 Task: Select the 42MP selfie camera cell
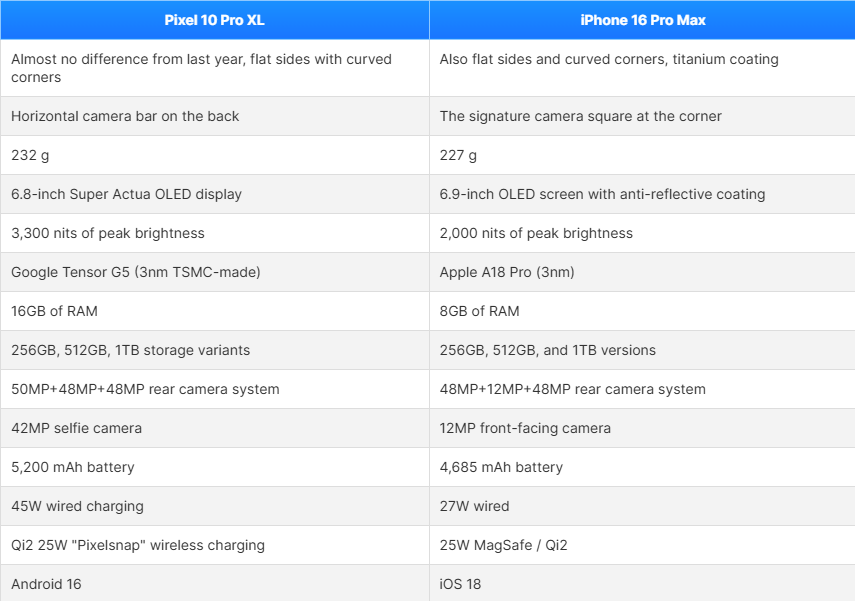coord(215,428)
